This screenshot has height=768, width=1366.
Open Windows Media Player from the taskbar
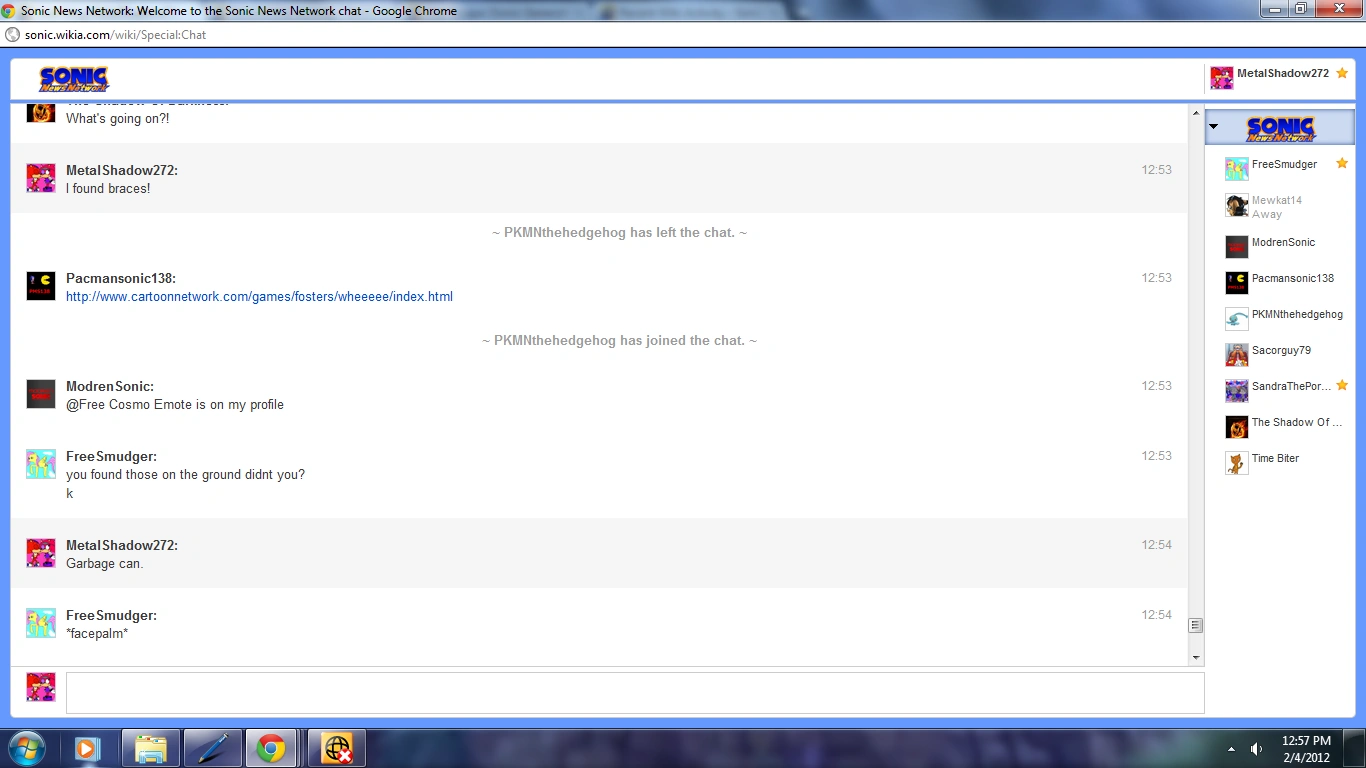coord(88,748)
